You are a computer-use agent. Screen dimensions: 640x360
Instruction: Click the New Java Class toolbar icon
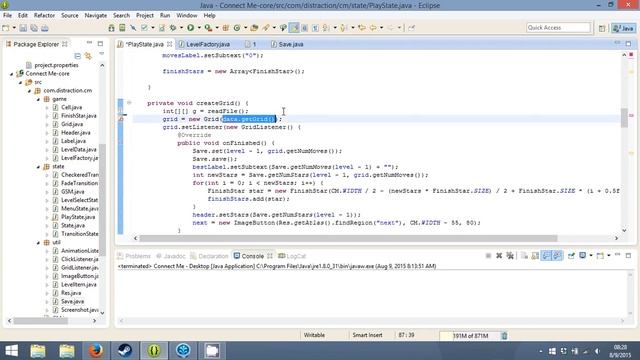pyautogui.click(x=237, y=28)
